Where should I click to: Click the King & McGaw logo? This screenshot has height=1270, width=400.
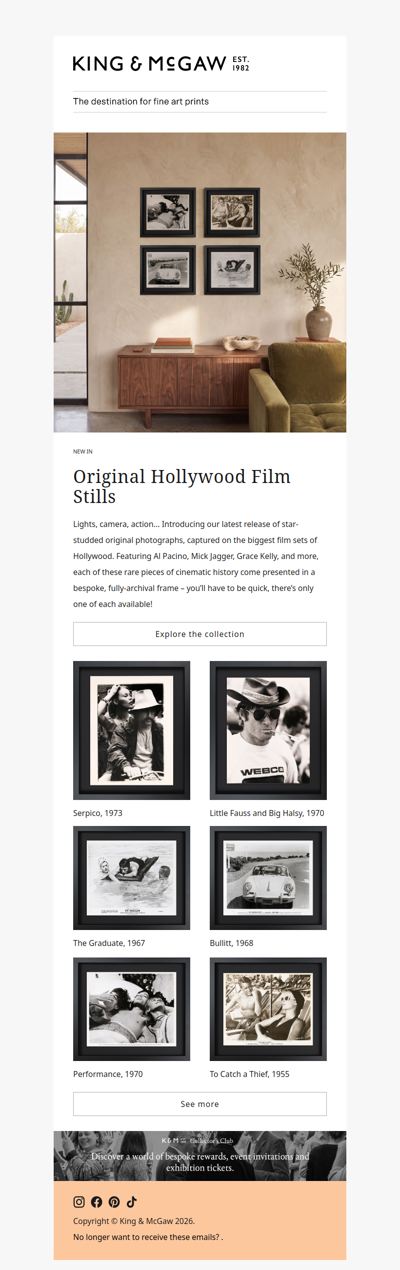pos(161,64)
